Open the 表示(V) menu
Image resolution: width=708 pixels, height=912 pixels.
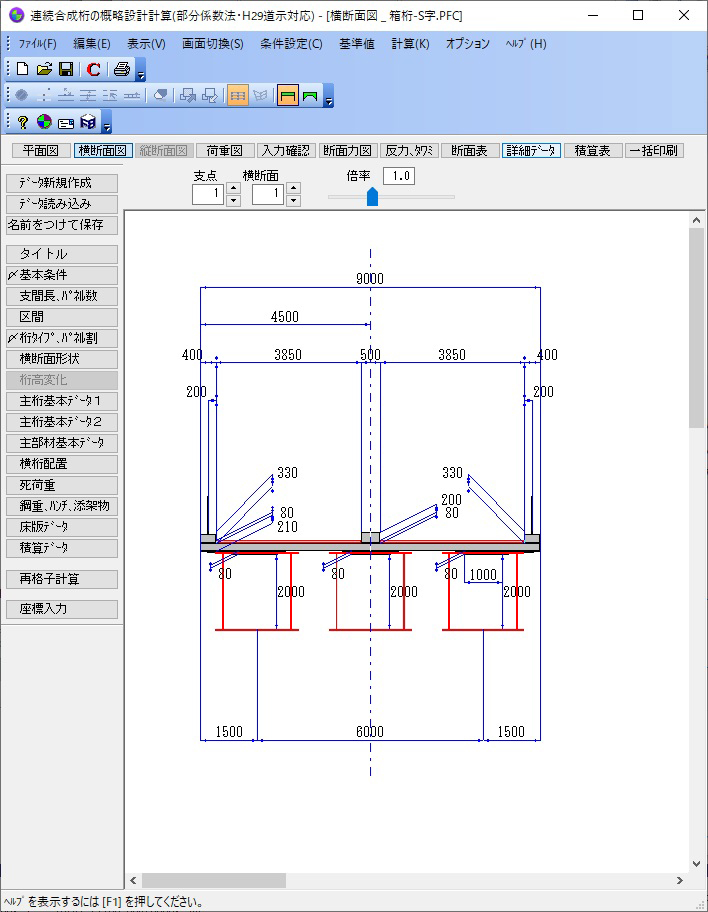click(146, 44)
